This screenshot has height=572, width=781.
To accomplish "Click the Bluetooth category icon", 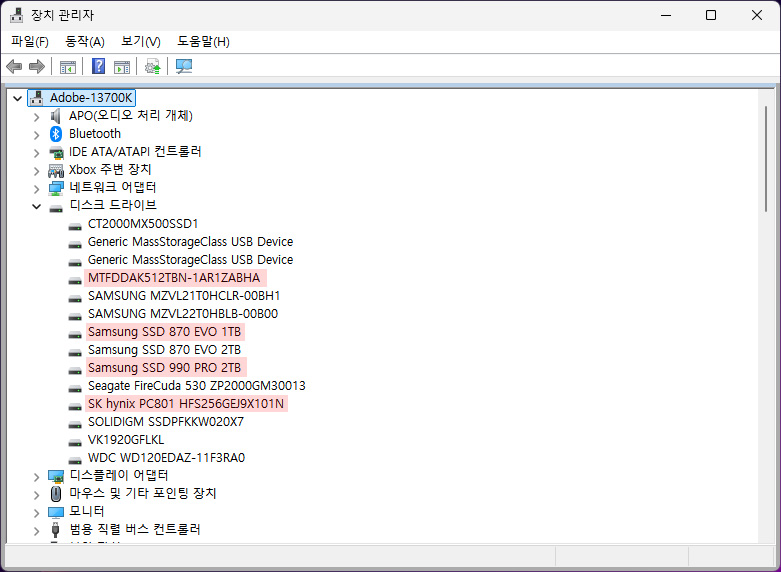I will tap(56, 134).
